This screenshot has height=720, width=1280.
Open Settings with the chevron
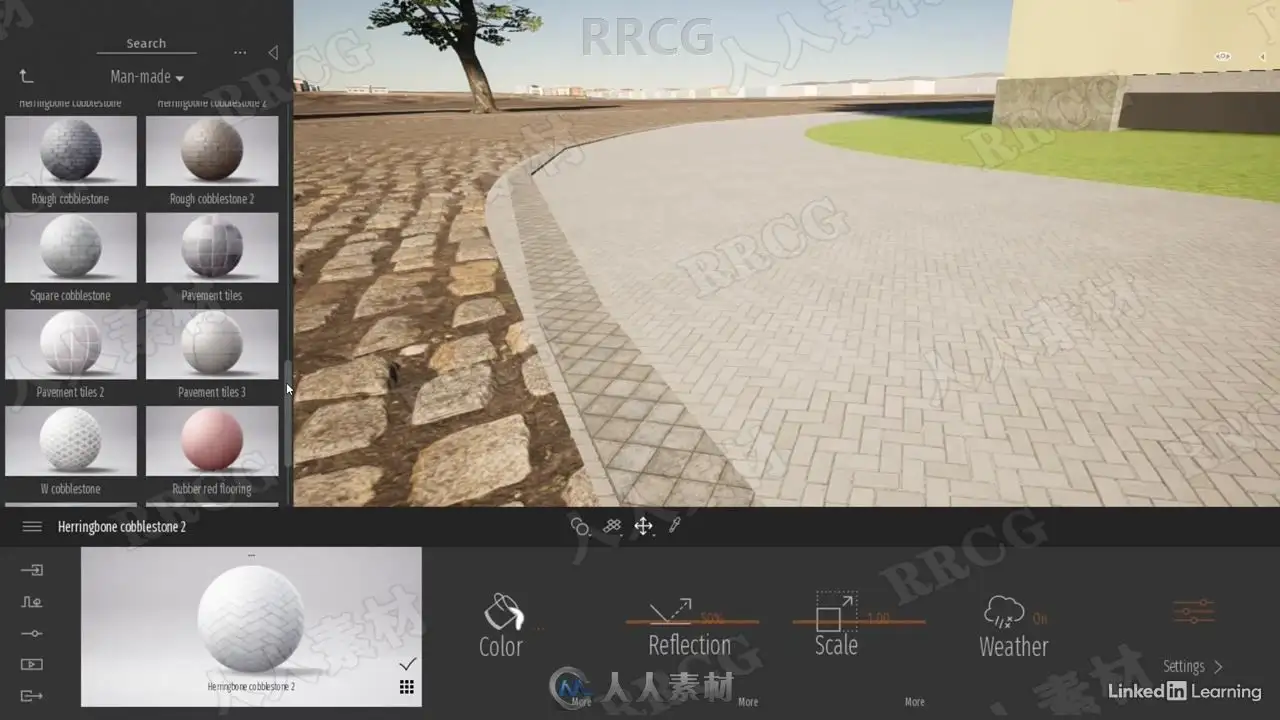[1193, 666]
